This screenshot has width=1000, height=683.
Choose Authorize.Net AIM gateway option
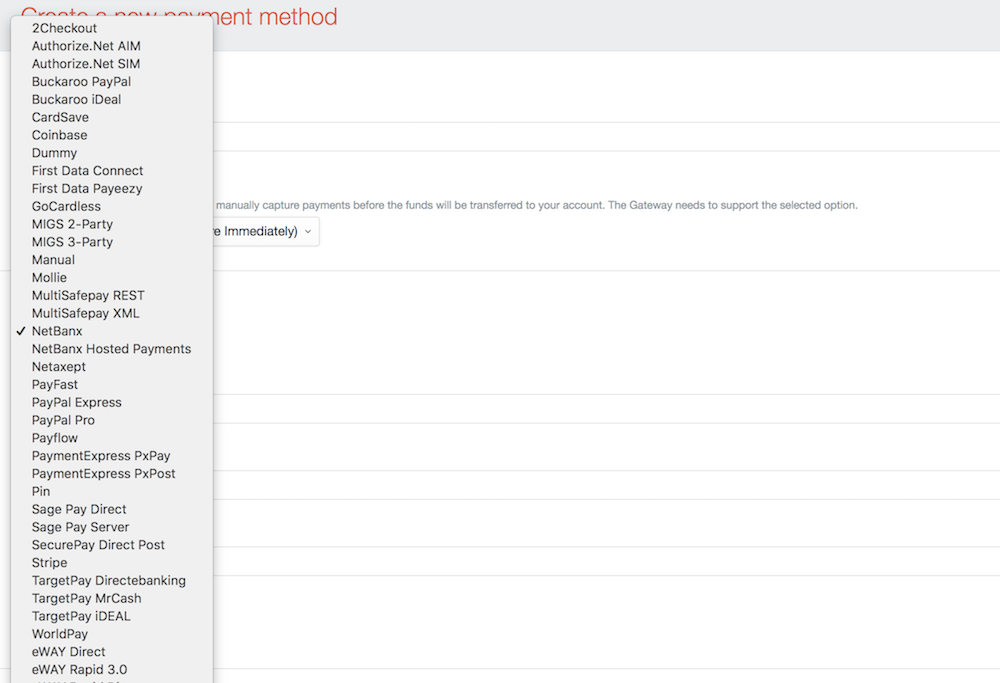(x=112, y=46)
